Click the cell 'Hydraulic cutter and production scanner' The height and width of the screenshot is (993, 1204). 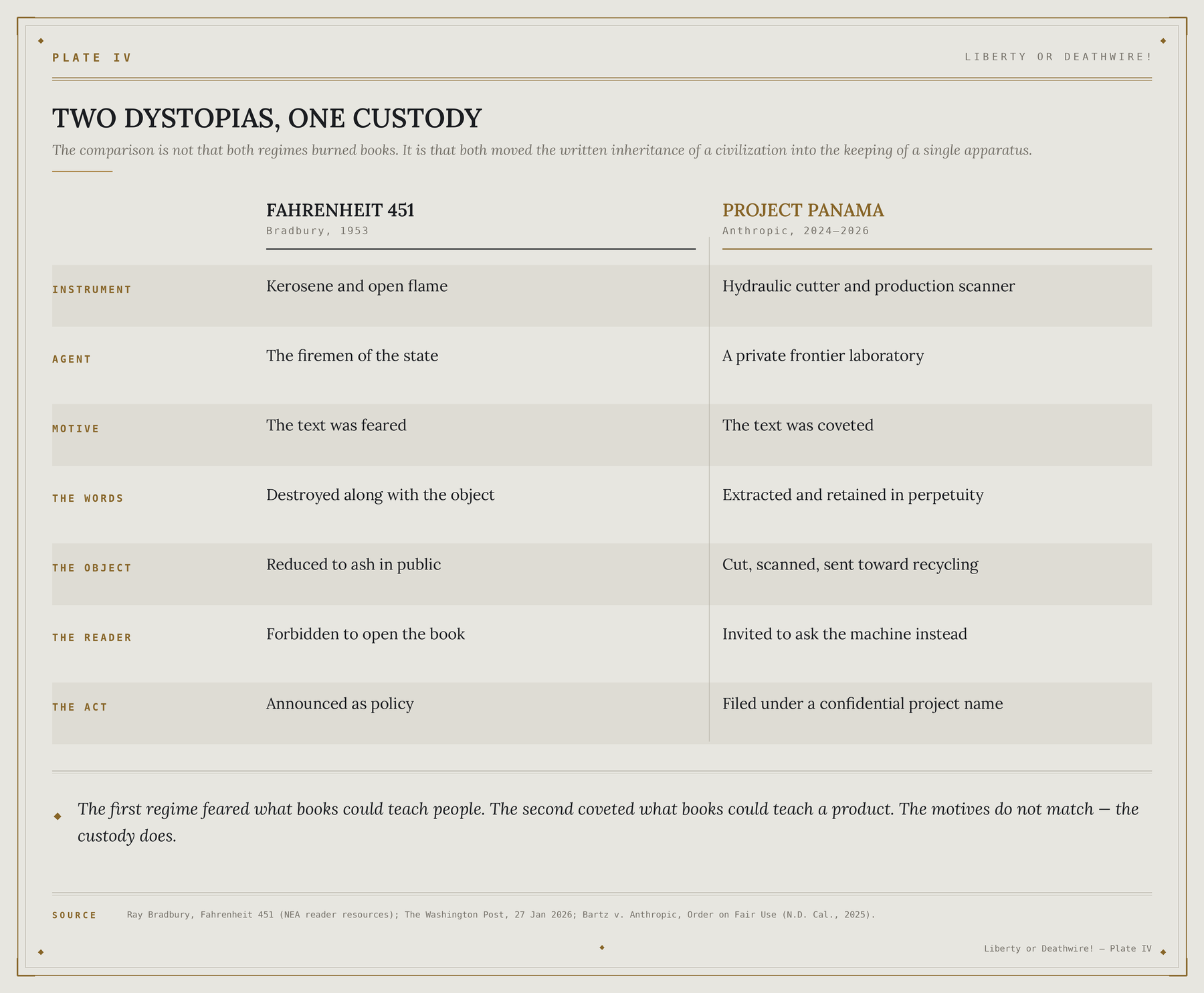pyautogui.click(x=869, y=286)
